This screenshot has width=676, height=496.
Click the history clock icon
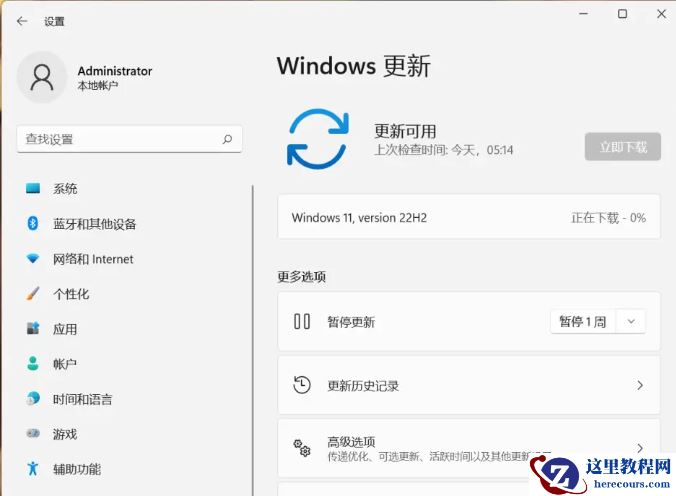click(302, 385)
